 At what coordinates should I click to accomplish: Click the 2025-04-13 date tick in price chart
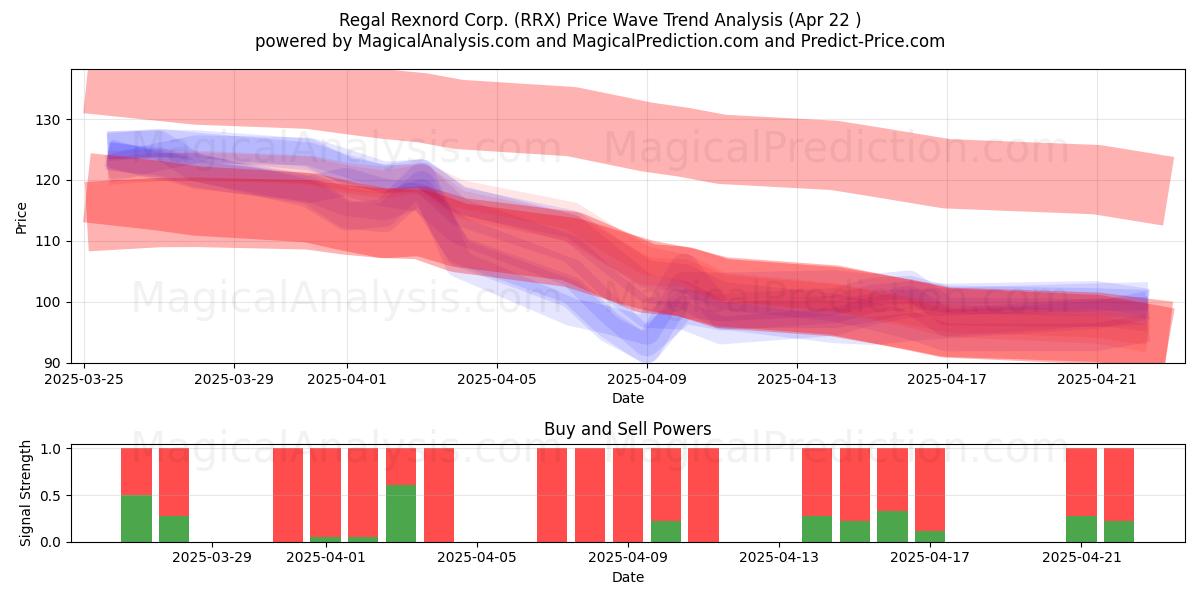pyautogui.click(x=797, y=379)
